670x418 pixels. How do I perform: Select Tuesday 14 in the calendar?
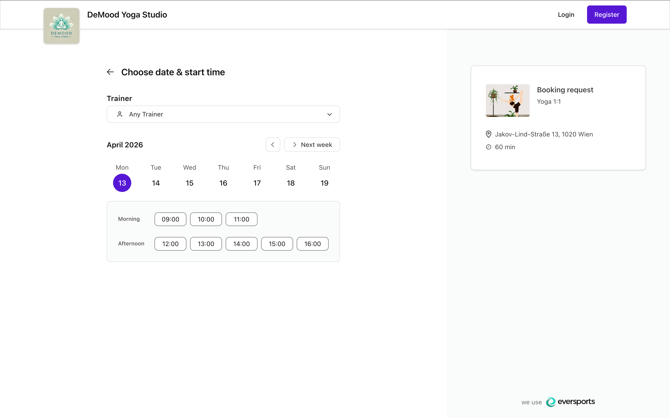(156, 183)
